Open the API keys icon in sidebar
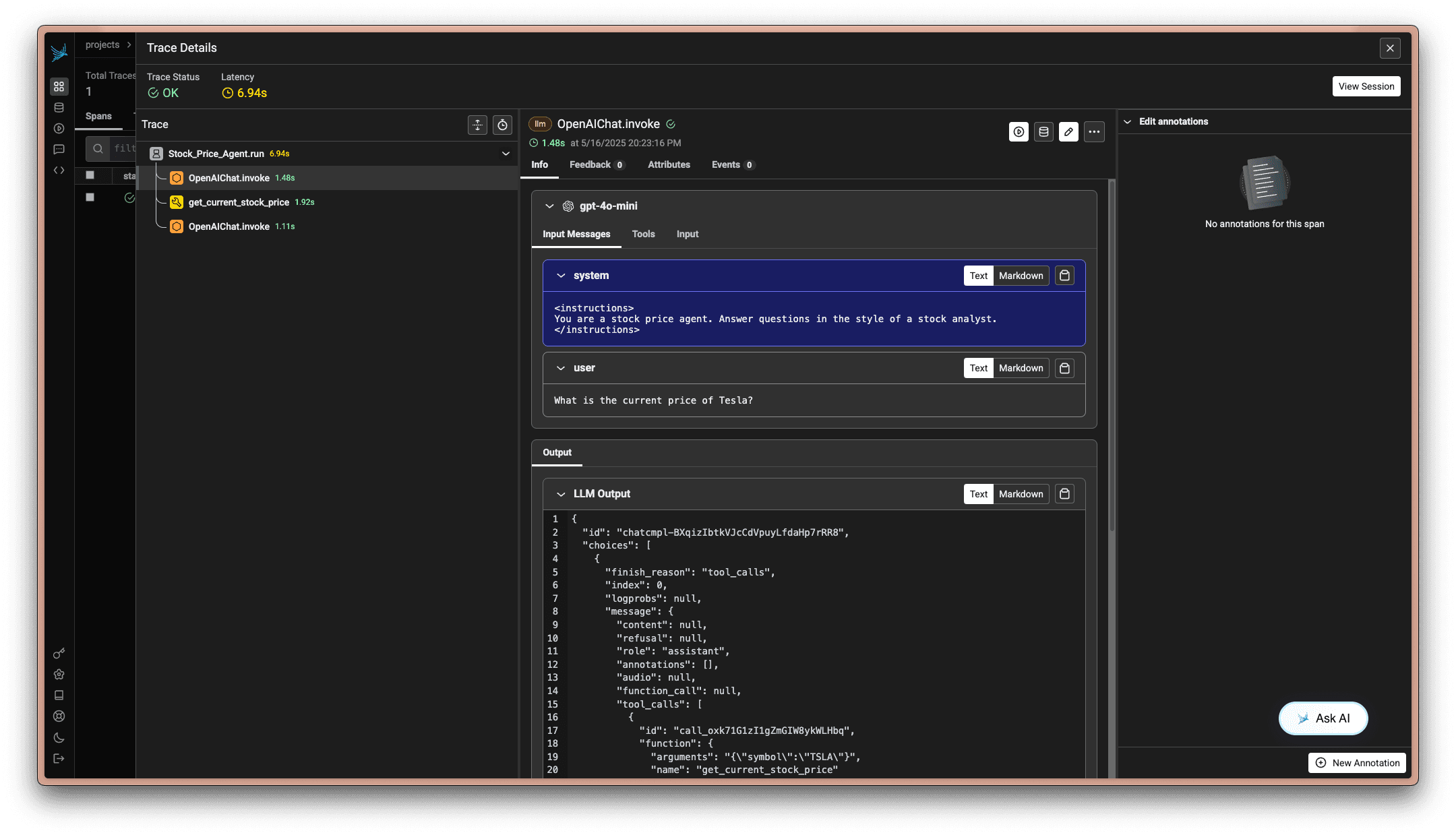 coord(59,653)
